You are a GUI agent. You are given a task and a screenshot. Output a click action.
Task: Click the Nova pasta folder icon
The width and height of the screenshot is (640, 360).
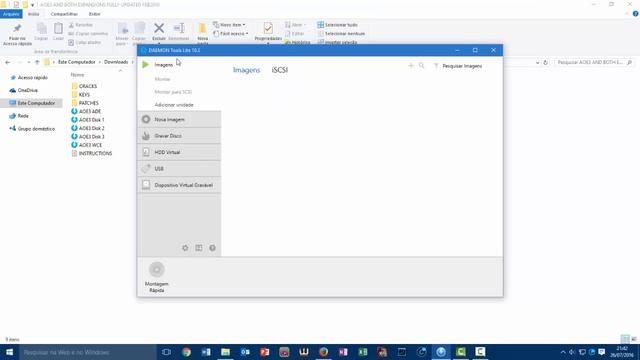(202, 29)
